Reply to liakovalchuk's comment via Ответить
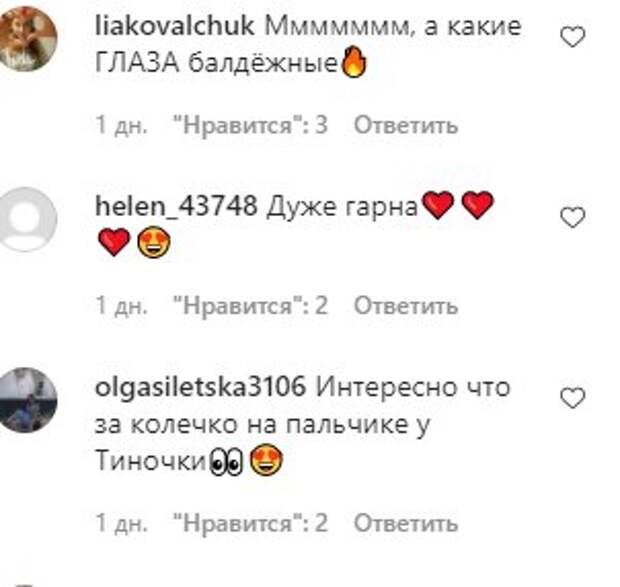Viewport: 620px width, 587px height. click(406, 125)
